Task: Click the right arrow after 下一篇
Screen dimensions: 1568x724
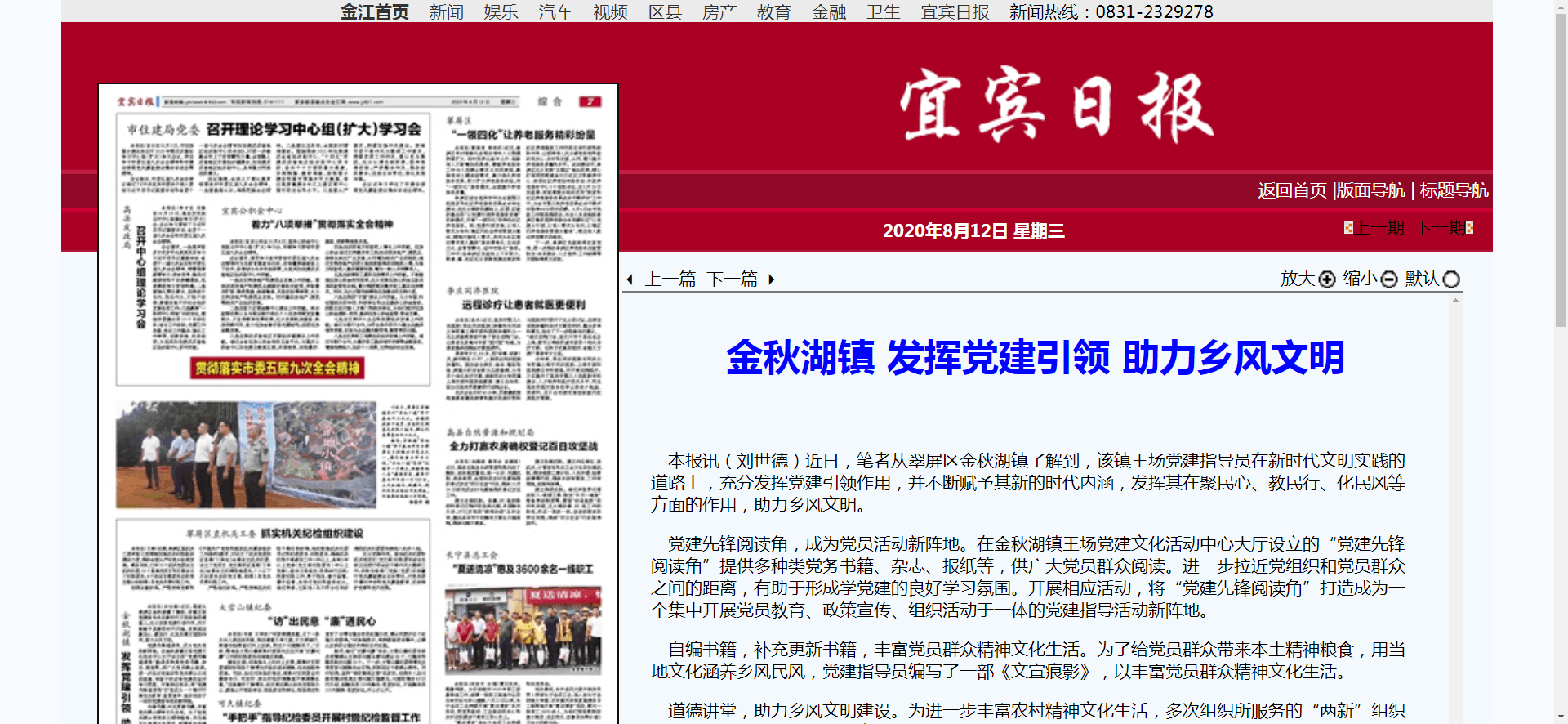Action: point(771,279)
